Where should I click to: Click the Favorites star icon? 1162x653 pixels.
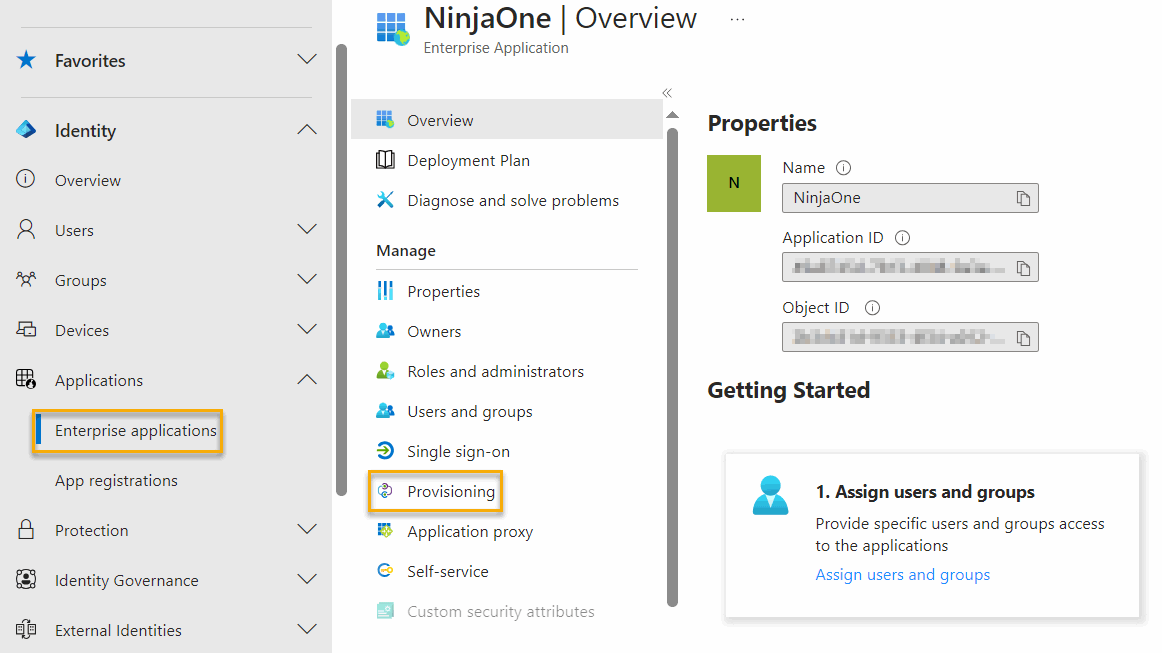point(25,60)
